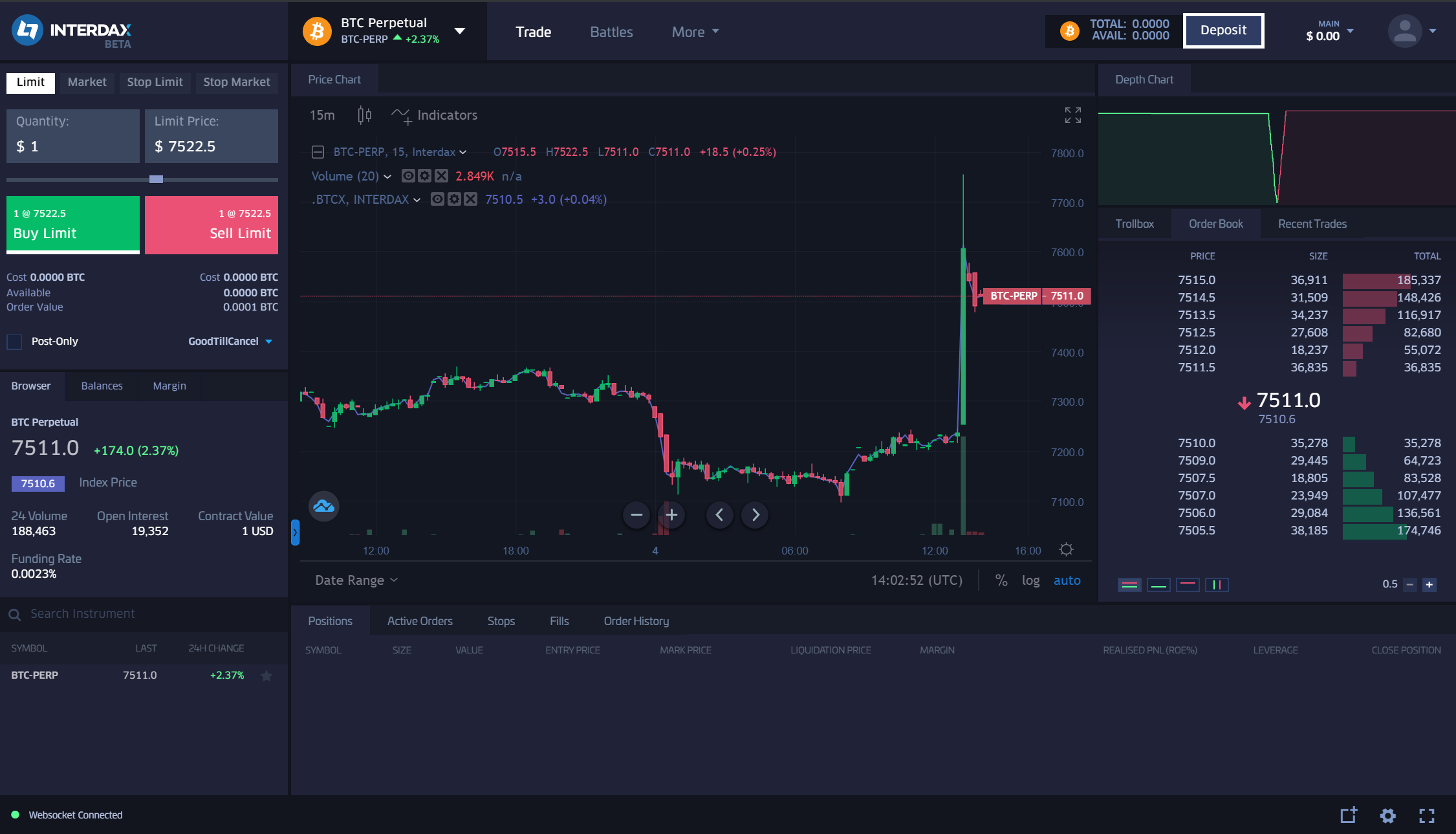Hide the Volume (20) indicator with its eye icon

408,176
